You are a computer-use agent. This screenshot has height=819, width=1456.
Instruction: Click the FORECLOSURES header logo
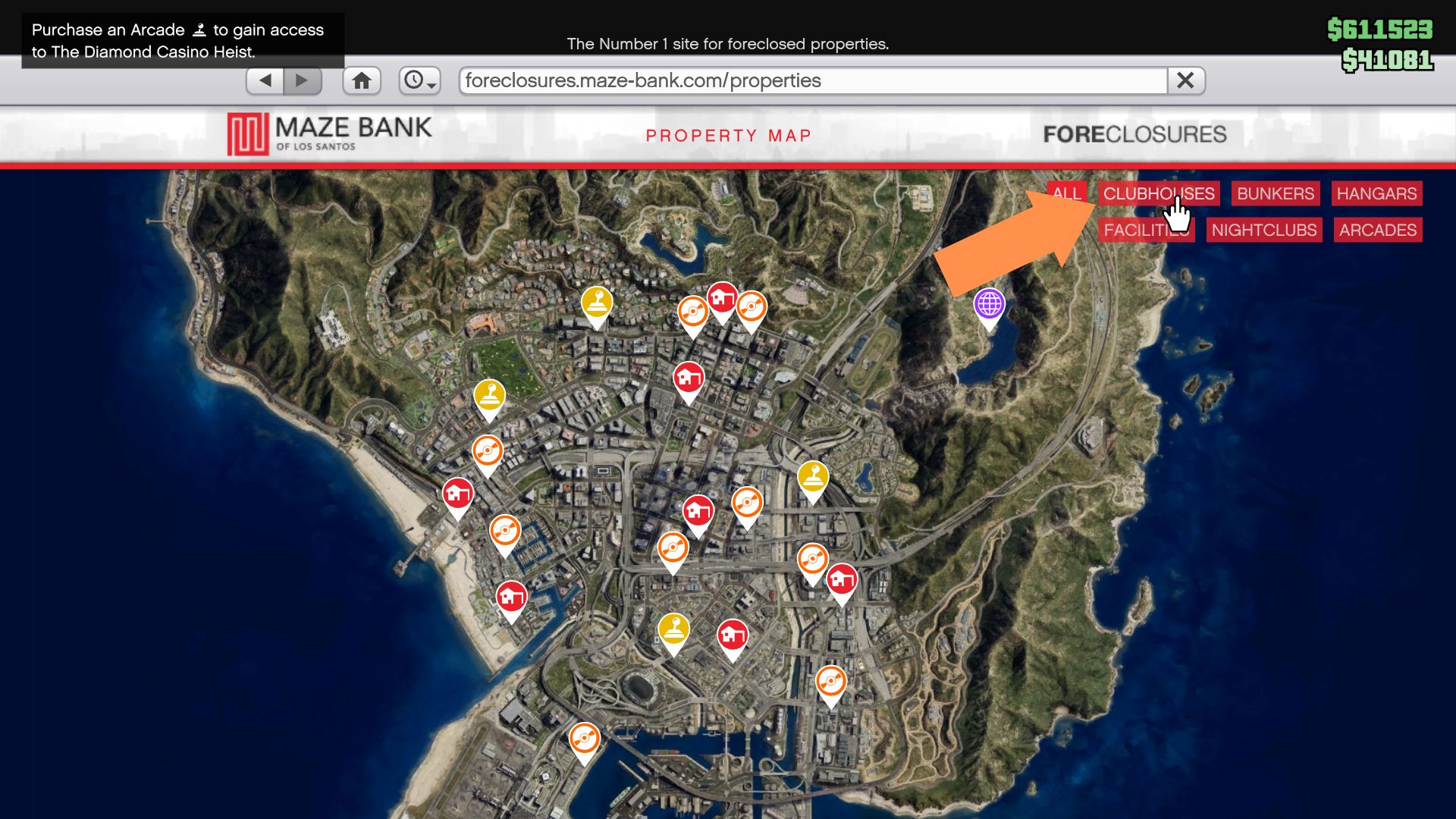pyautogui.click(x=1134, y=134)
